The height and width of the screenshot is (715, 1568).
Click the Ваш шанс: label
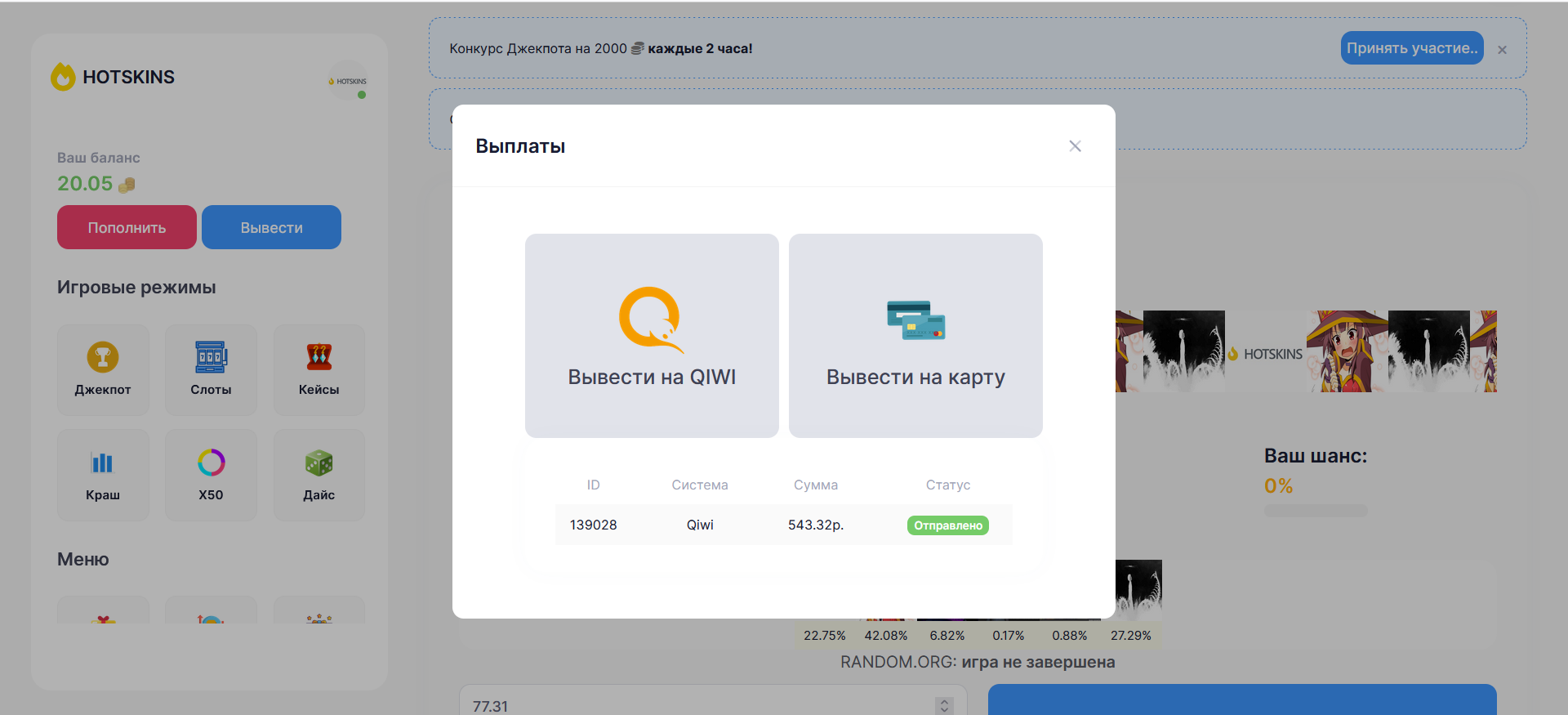click(x=1316, y=455)
